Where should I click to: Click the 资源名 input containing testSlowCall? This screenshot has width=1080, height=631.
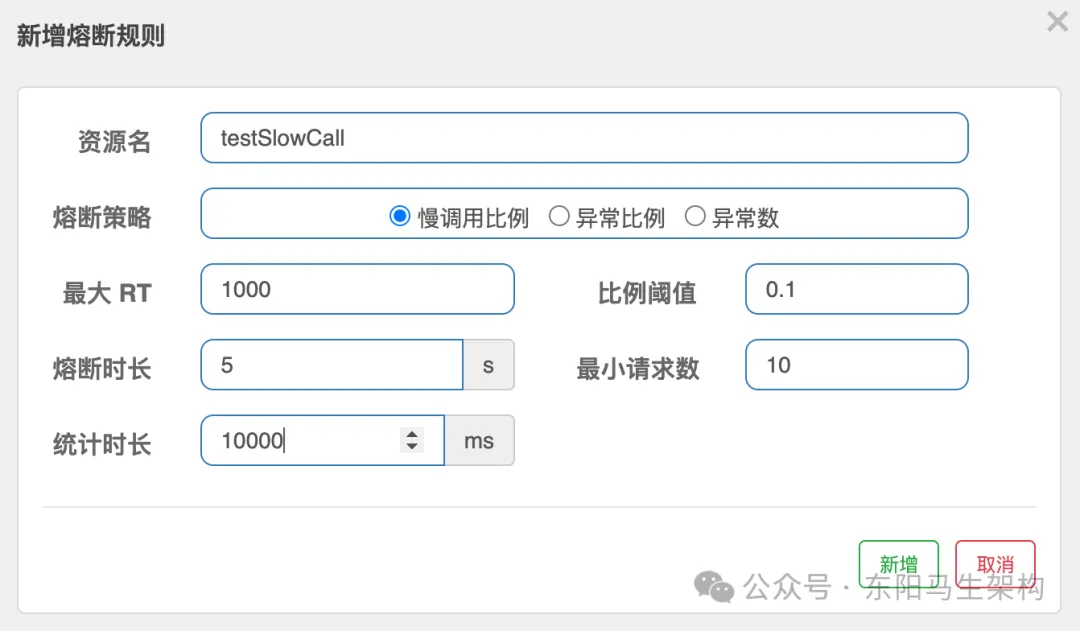[x=584, y=138]
